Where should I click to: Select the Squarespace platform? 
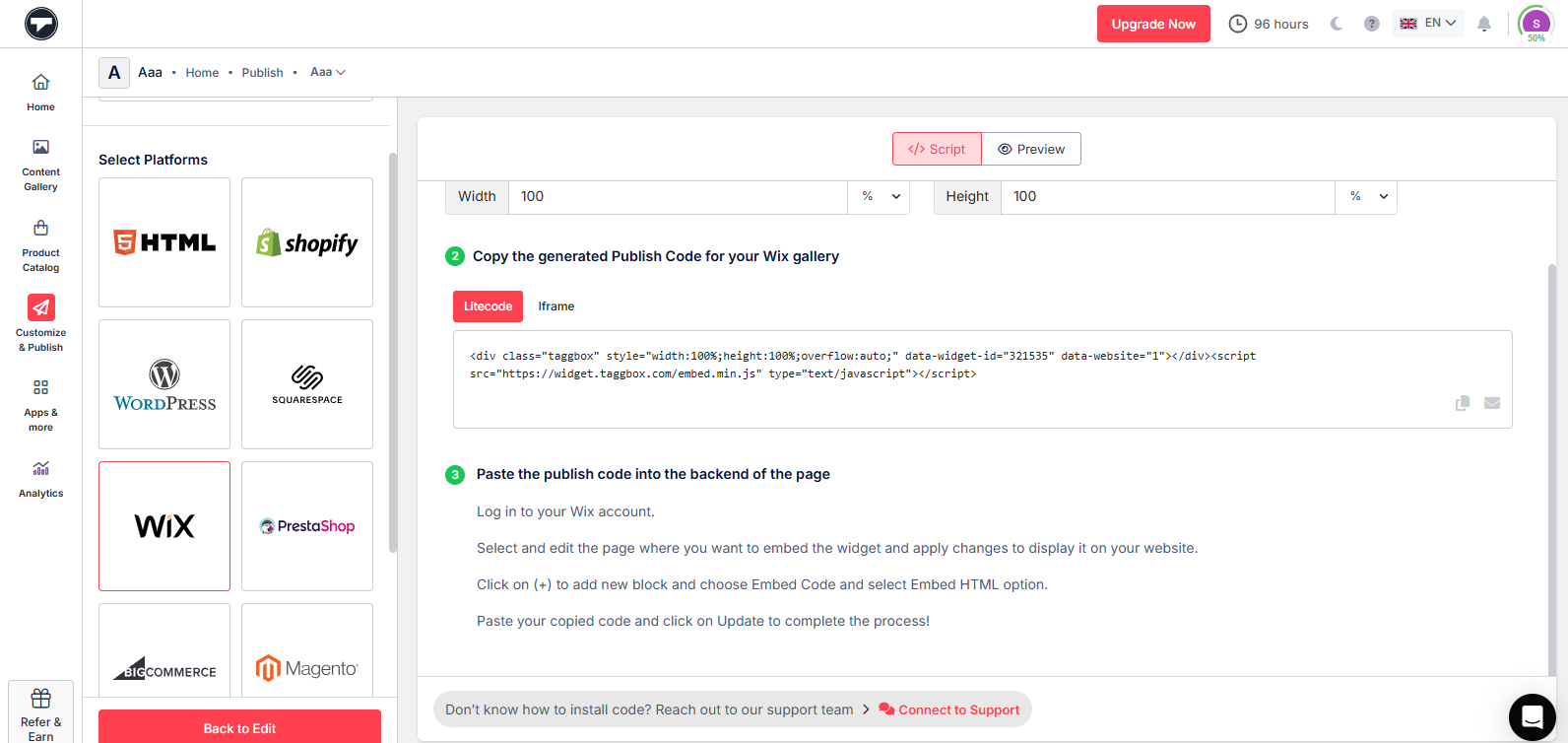click(307, 384)
